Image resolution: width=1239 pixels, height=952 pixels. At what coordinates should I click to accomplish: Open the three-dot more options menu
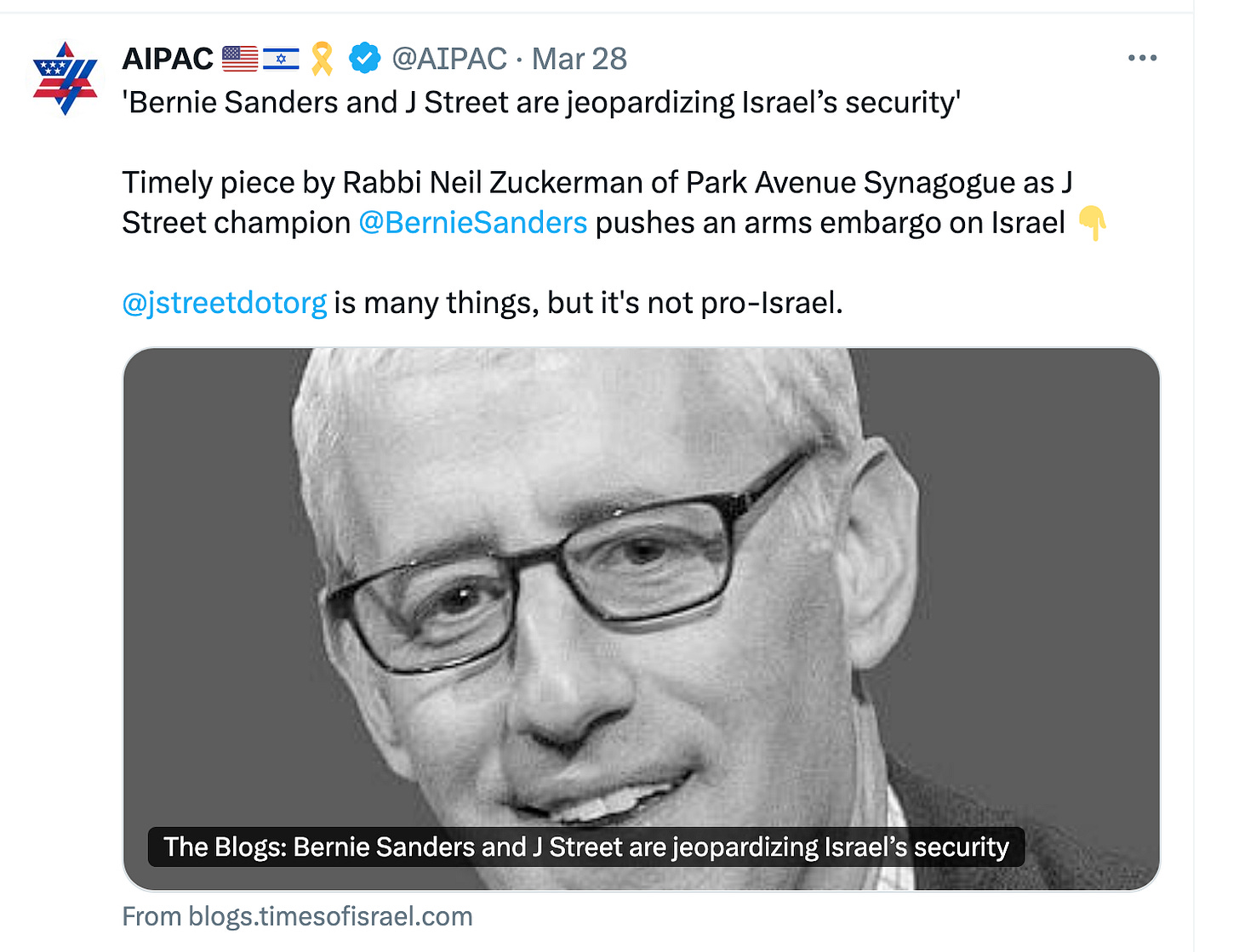coord(1142,58)
